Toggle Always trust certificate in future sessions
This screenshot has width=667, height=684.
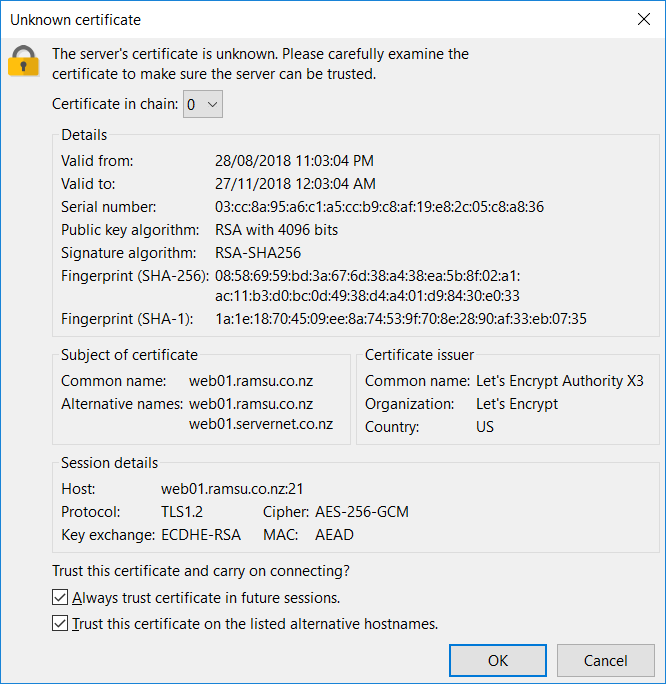coord(60,597)
